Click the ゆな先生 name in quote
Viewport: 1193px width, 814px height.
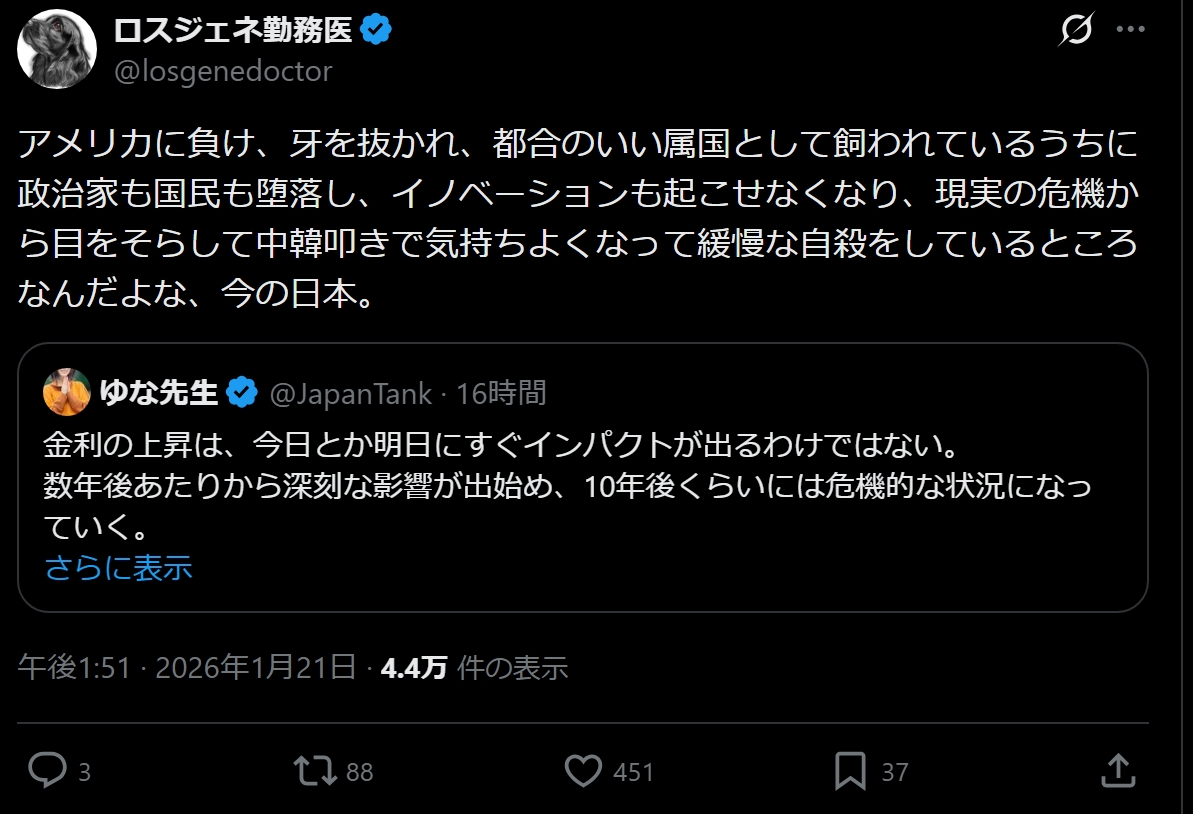(x=159, y=393)
